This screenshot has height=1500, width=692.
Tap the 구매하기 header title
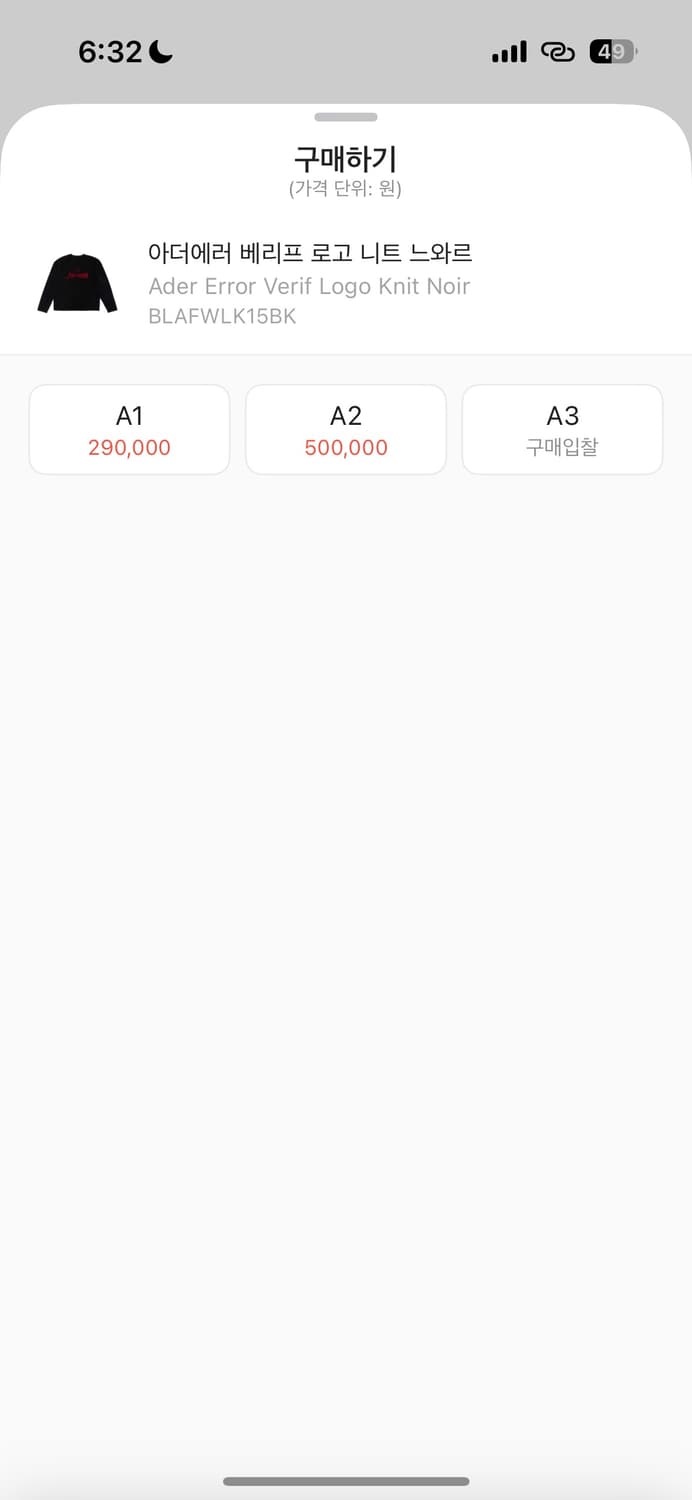tap(346, 158)
